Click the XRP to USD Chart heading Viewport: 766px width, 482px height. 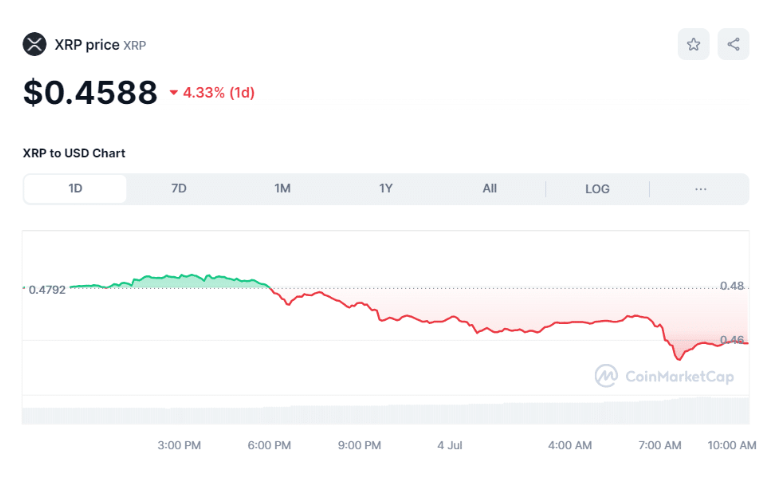point(74,153)
